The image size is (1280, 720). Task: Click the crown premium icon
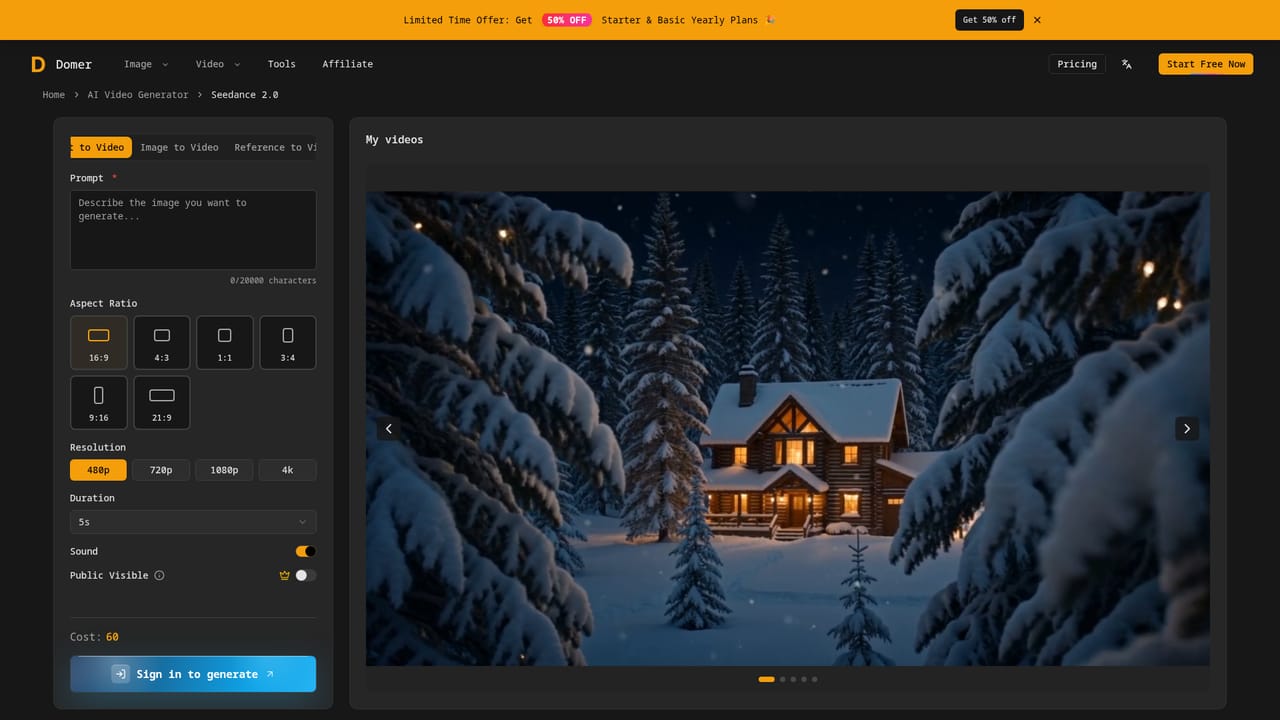click(x=285, y=576)
